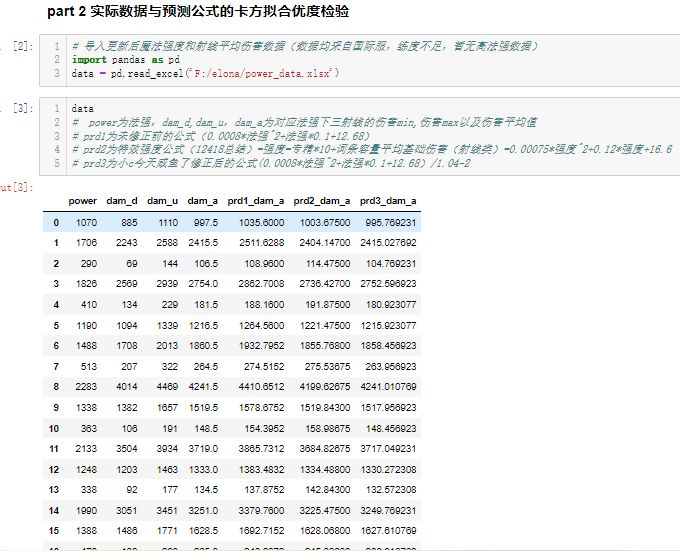This screenshot has width=680, height=551.
Task: Click power value 513 in row 7
Action: (88, 366)
